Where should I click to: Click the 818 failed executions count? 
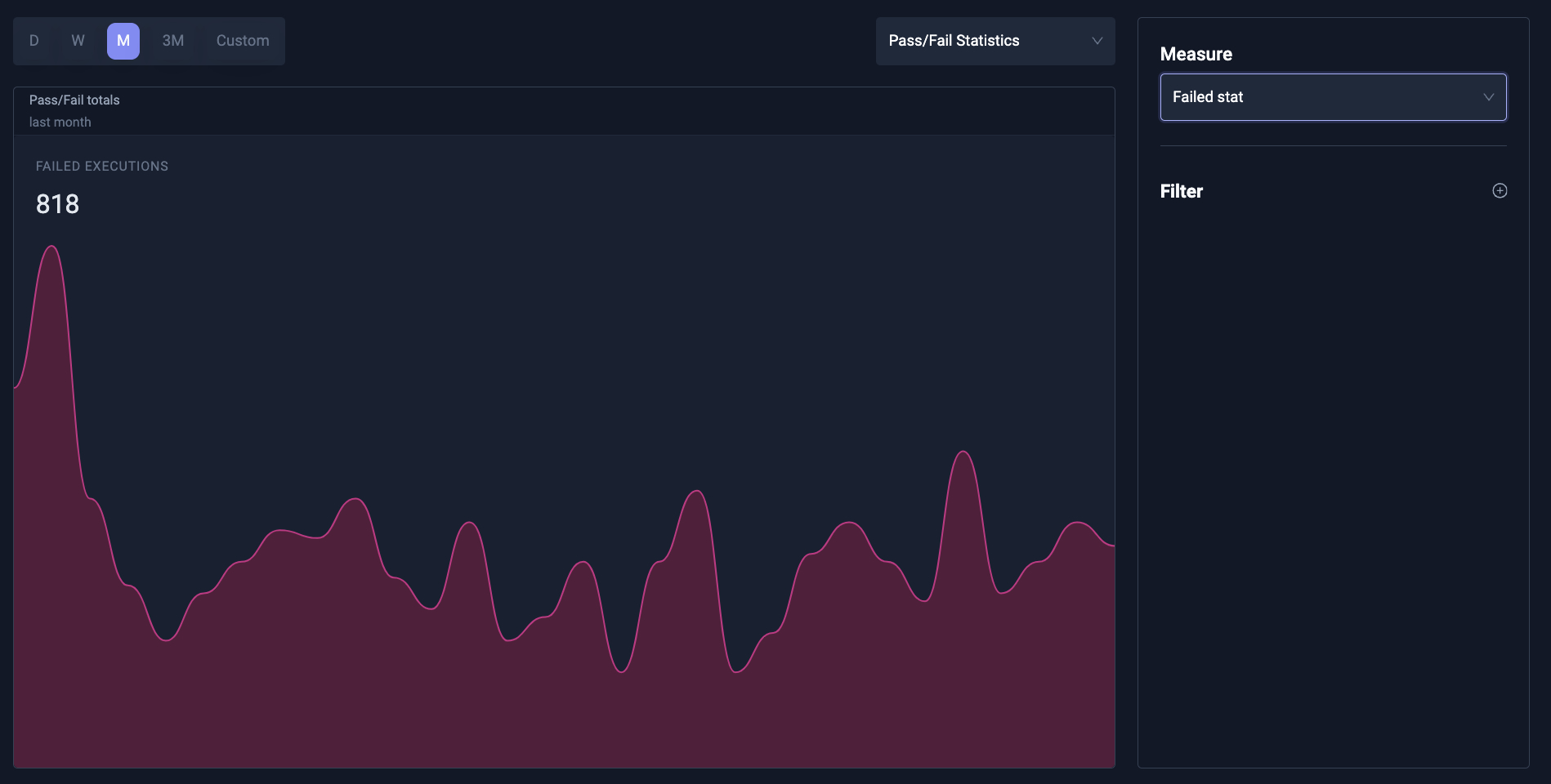[x=57, y=204]
